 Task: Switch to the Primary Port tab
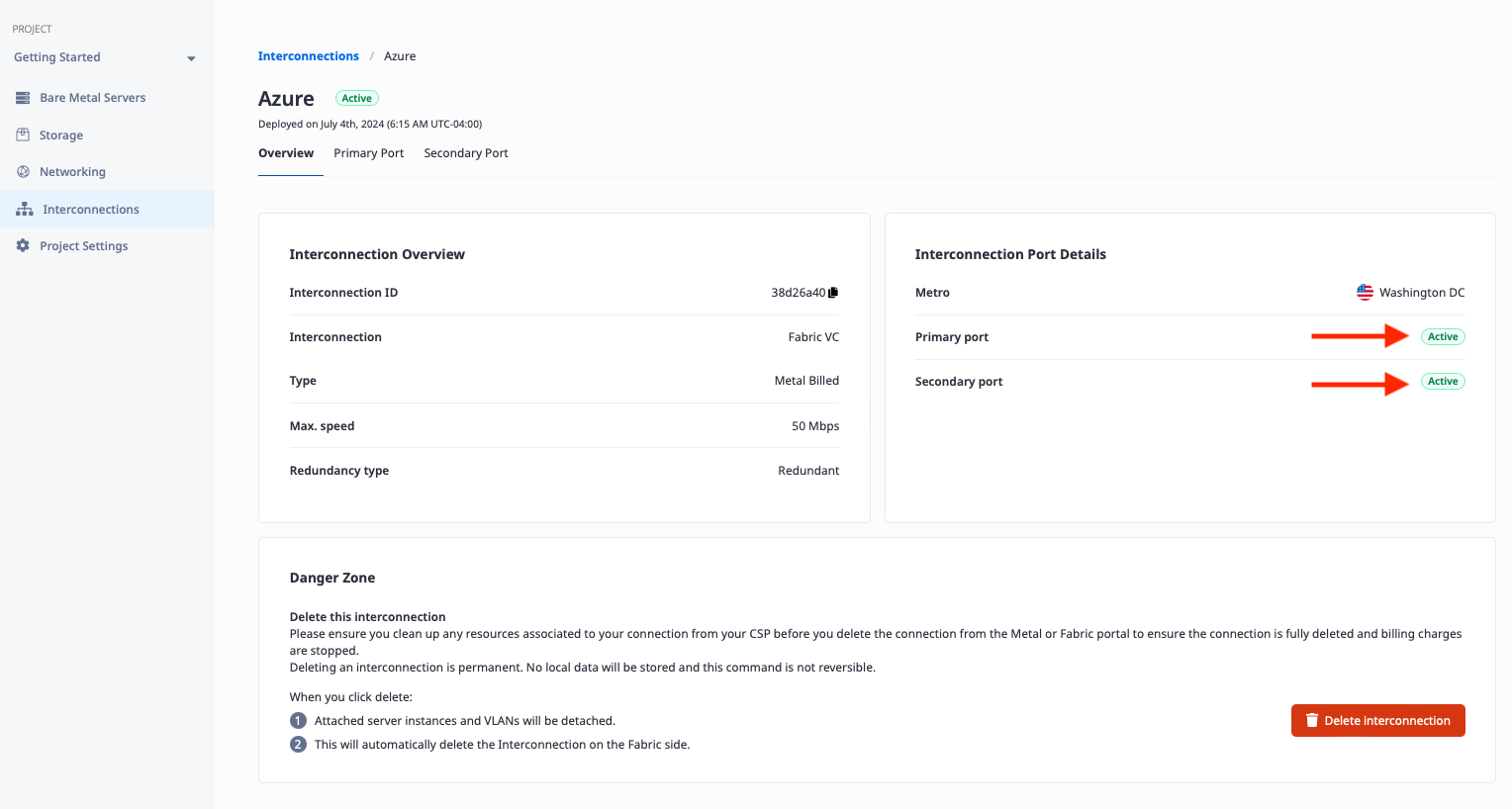tap(369, 153)
